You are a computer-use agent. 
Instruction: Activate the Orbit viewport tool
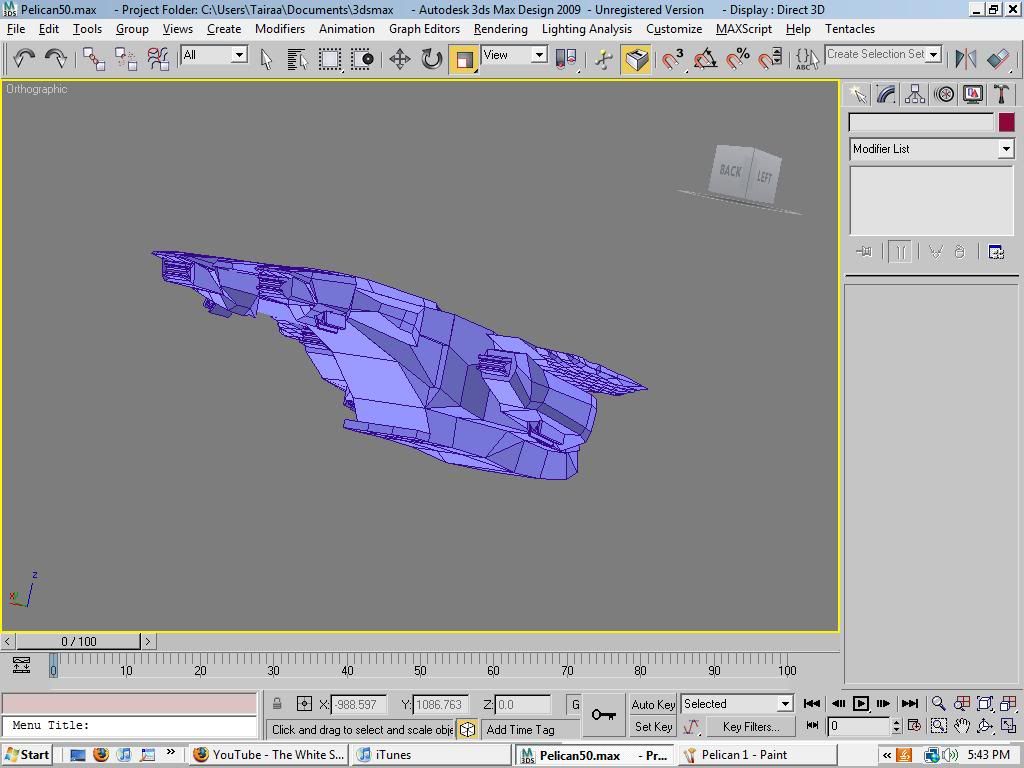(x=984, y=726)
